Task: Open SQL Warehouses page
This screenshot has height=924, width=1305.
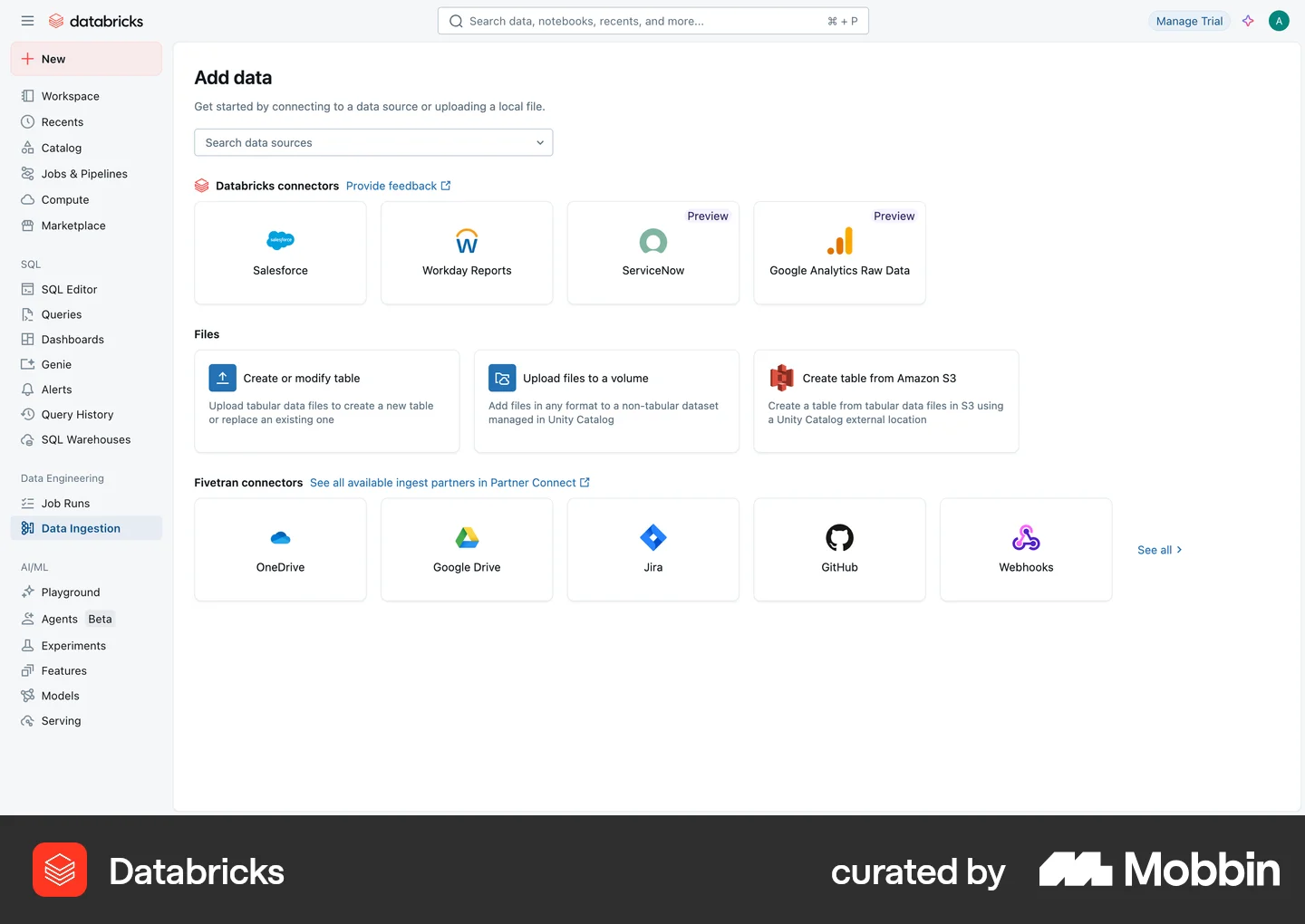Action: click(x=86, y=439)
